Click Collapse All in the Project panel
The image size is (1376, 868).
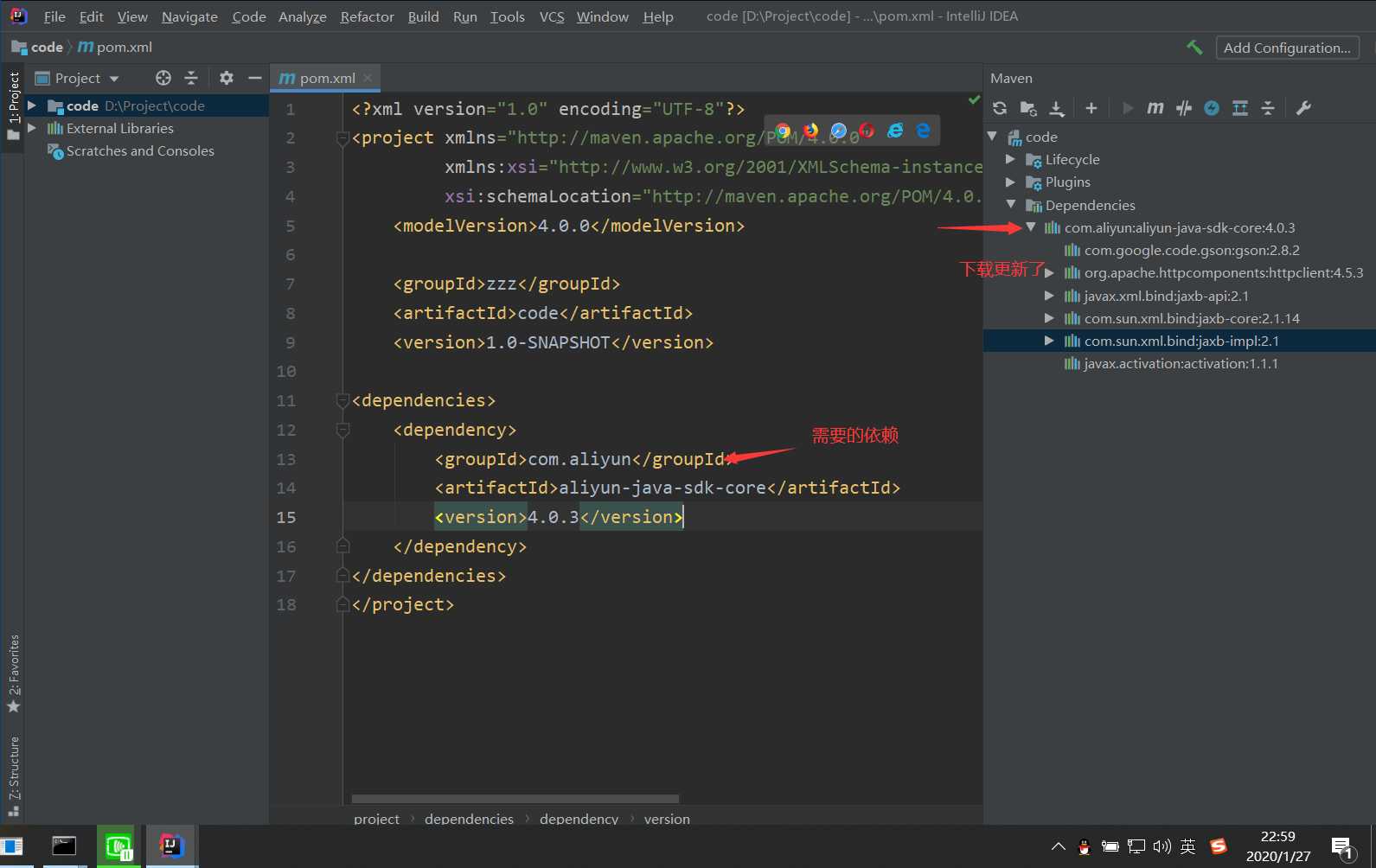(x=191, y=78)
